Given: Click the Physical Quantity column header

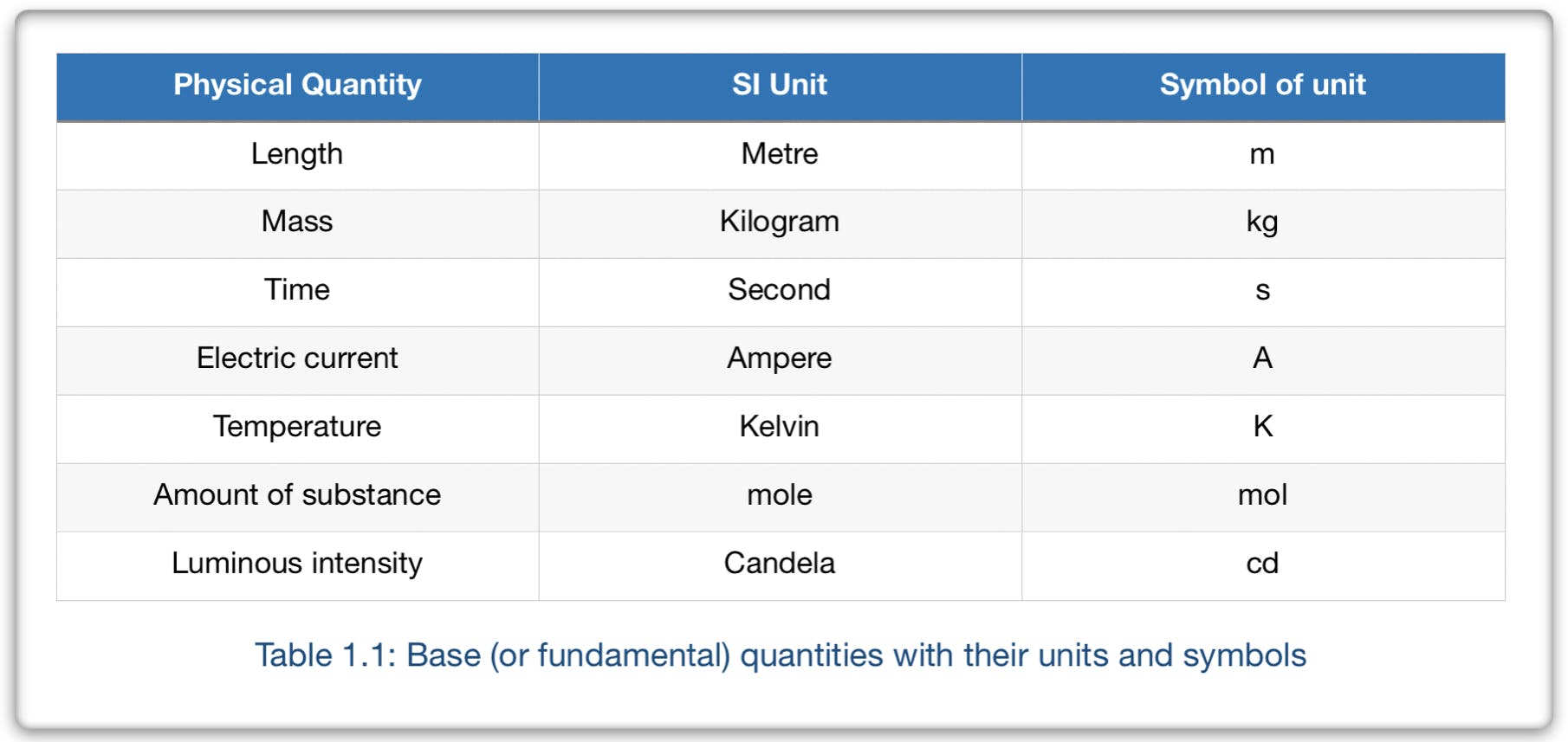Looking at the screenshot, I should [x=297, y=85].
